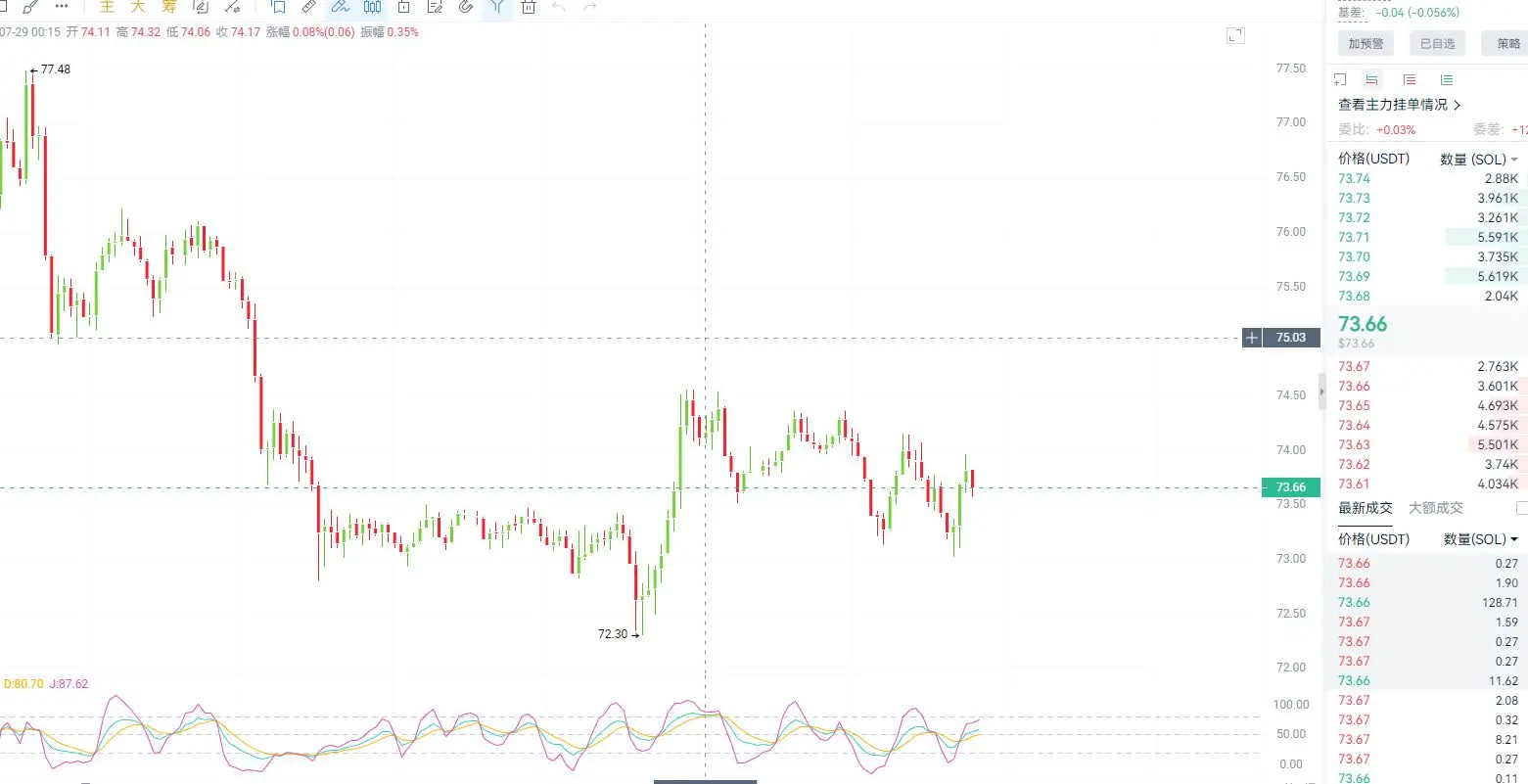Undo the last chart action
The height and width of the screenshot is (784, 1528).
[559, 7]
